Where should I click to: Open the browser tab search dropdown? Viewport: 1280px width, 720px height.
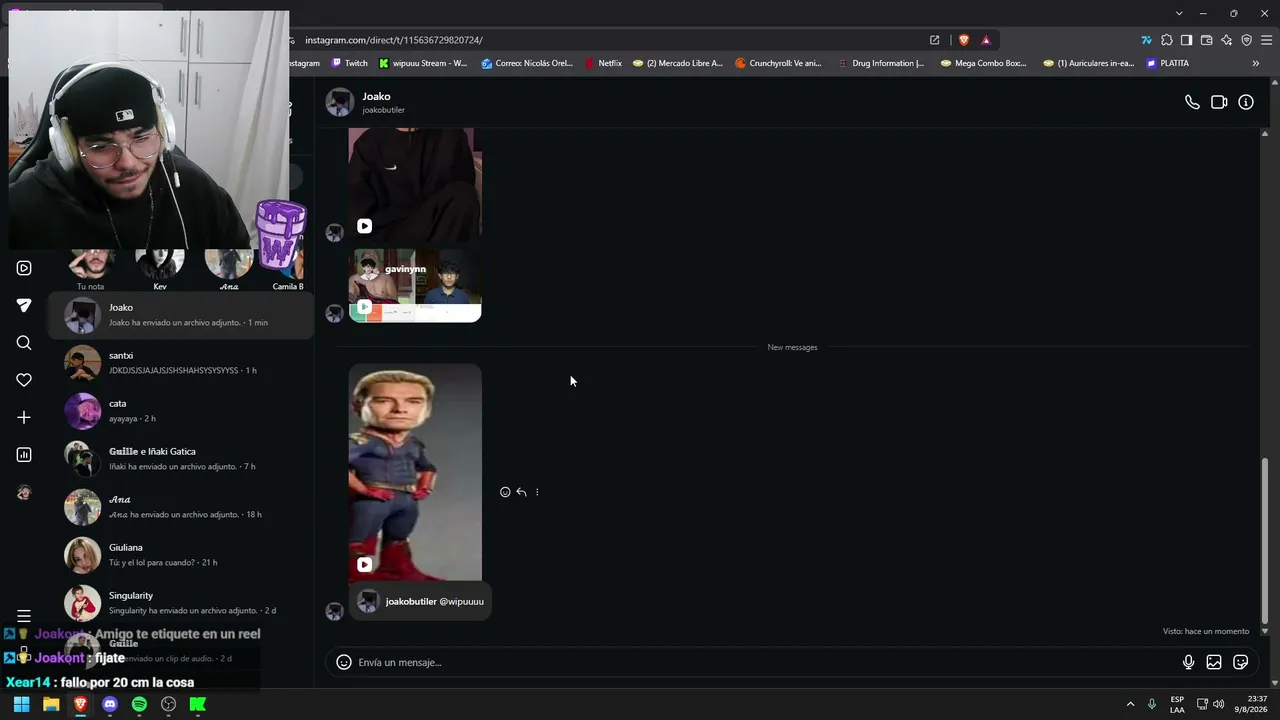click(1179, 13)
